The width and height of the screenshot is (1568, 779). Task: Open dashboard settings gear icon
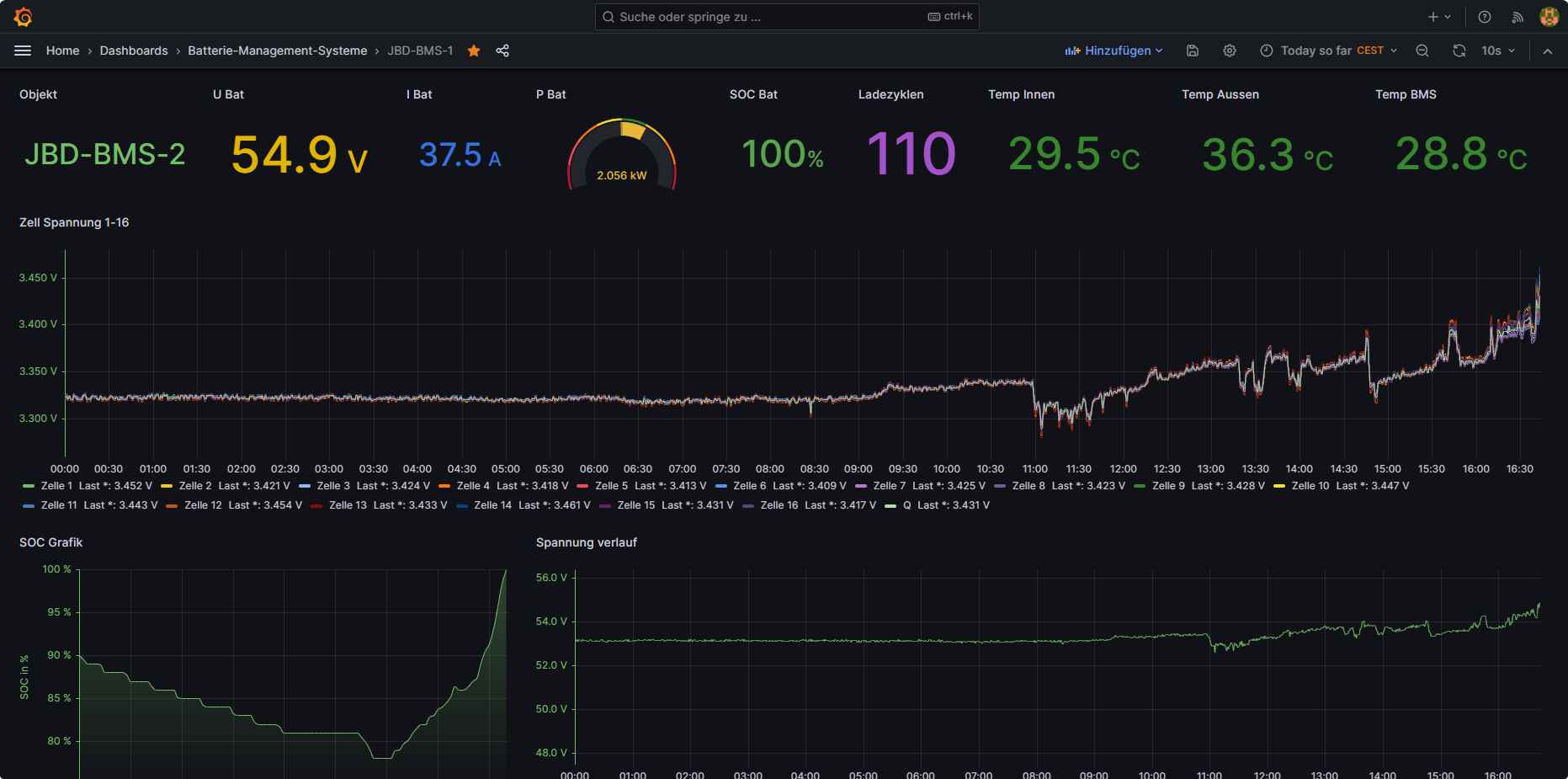pos(1230,51)
